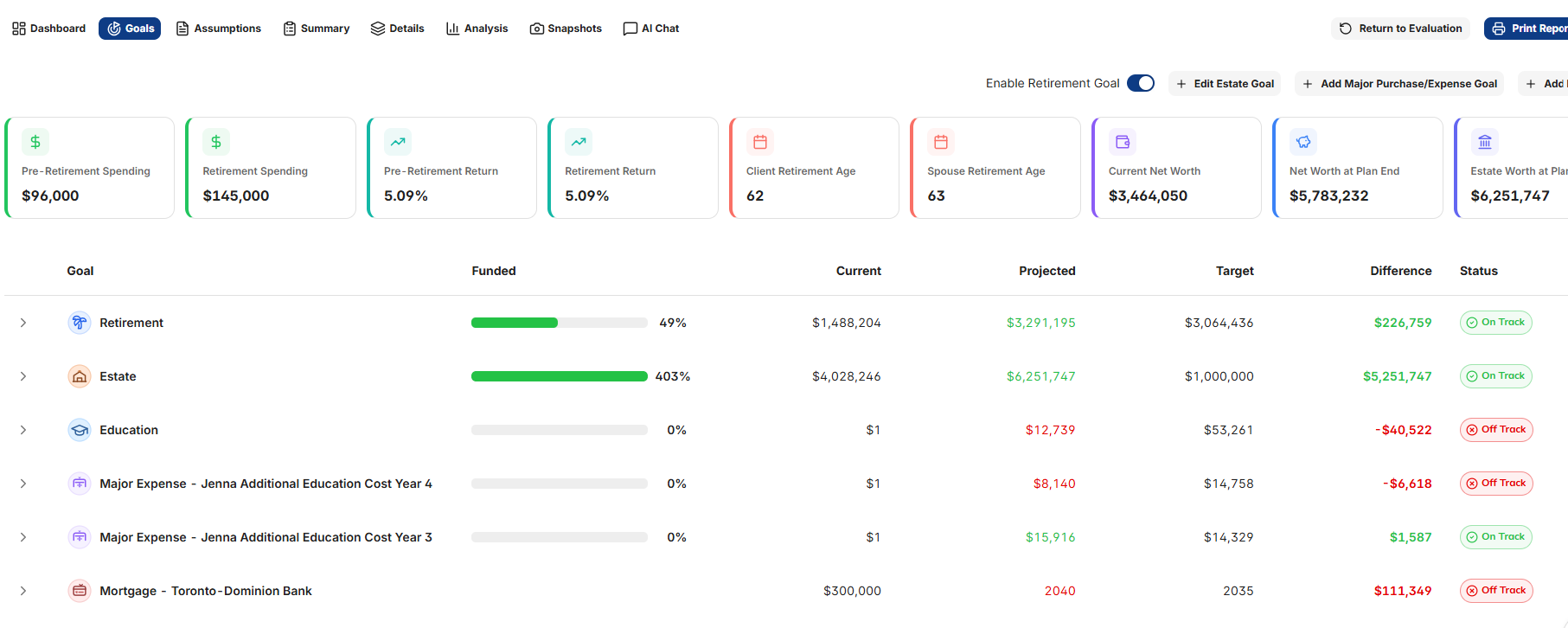Expand the Estate goal row
Image resolution: width=1568 pixels, height=628 pixels.
pos(23,376)
